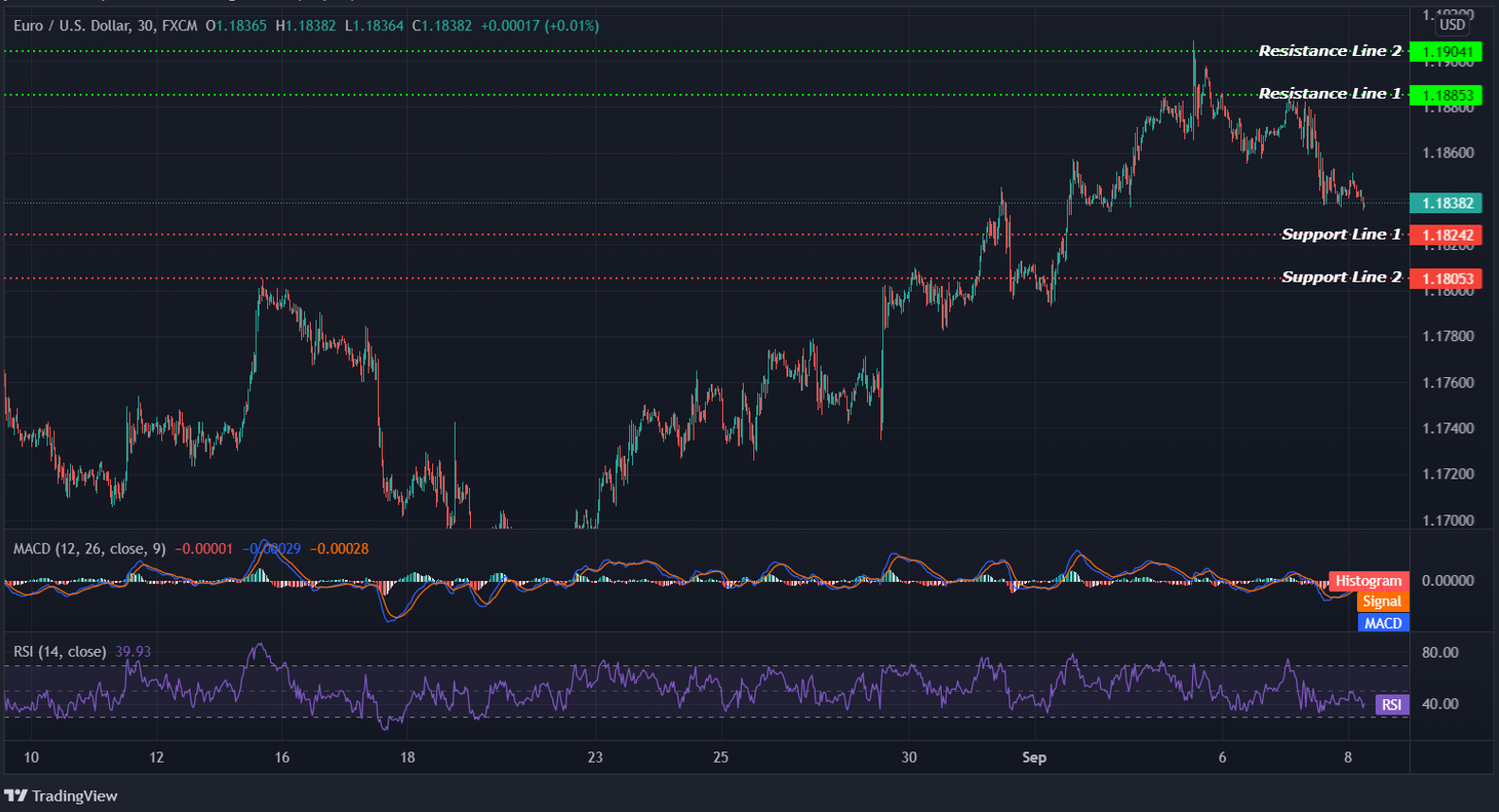Click the blue MACD label

pyautogui.click(x=1382, y=623)
